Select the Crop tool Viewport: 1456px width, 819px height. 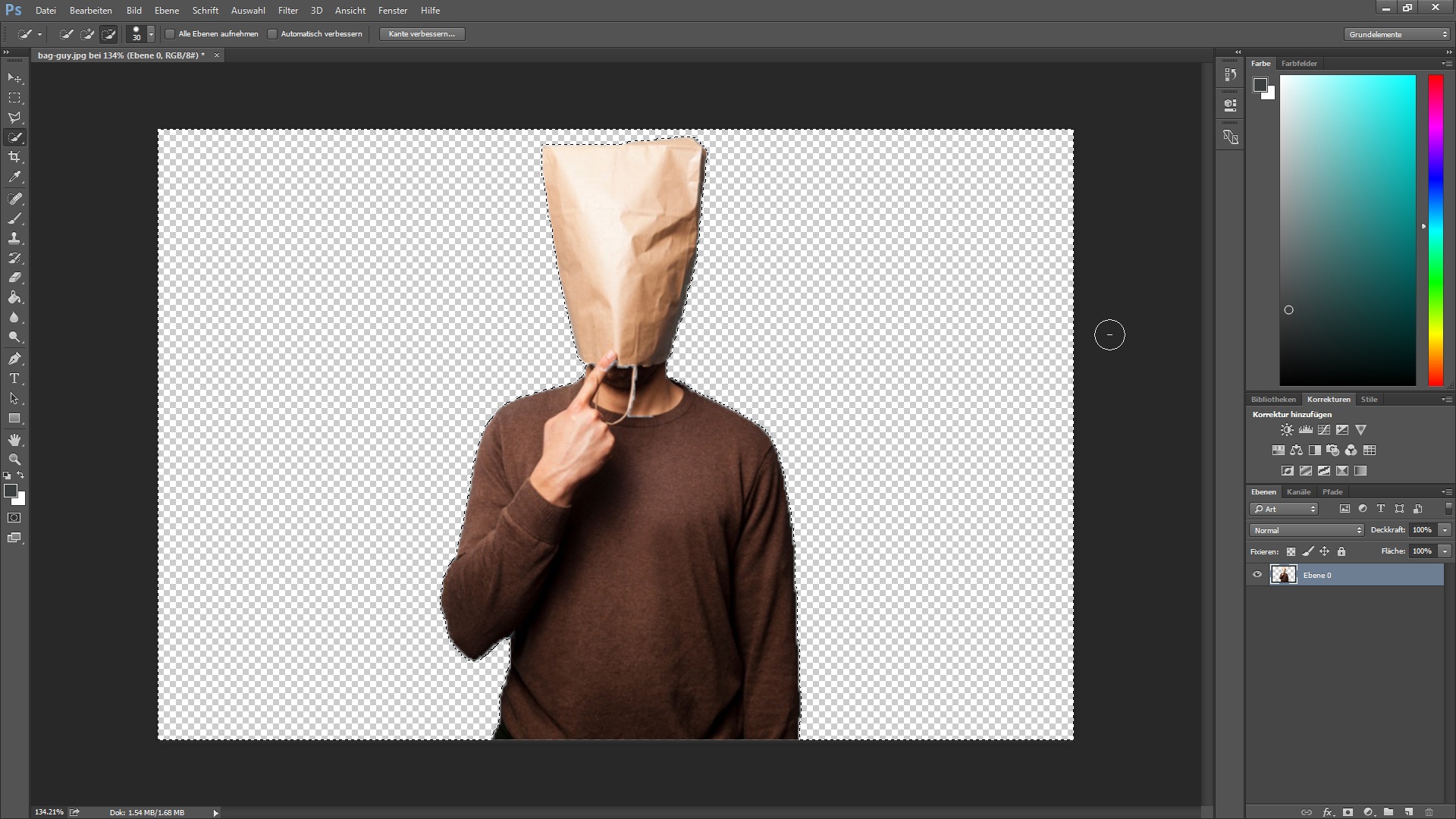tap(14, 157)
